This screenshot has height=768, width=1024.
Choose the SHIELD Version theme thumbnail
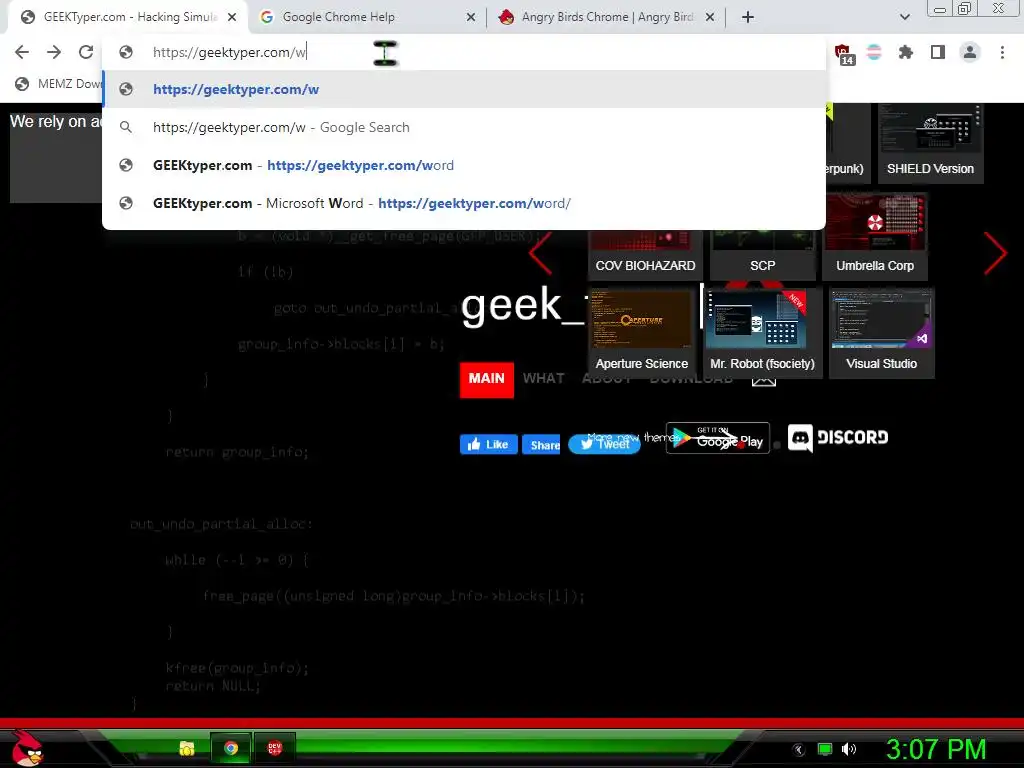pyautogui.click(x=930, y=142)
